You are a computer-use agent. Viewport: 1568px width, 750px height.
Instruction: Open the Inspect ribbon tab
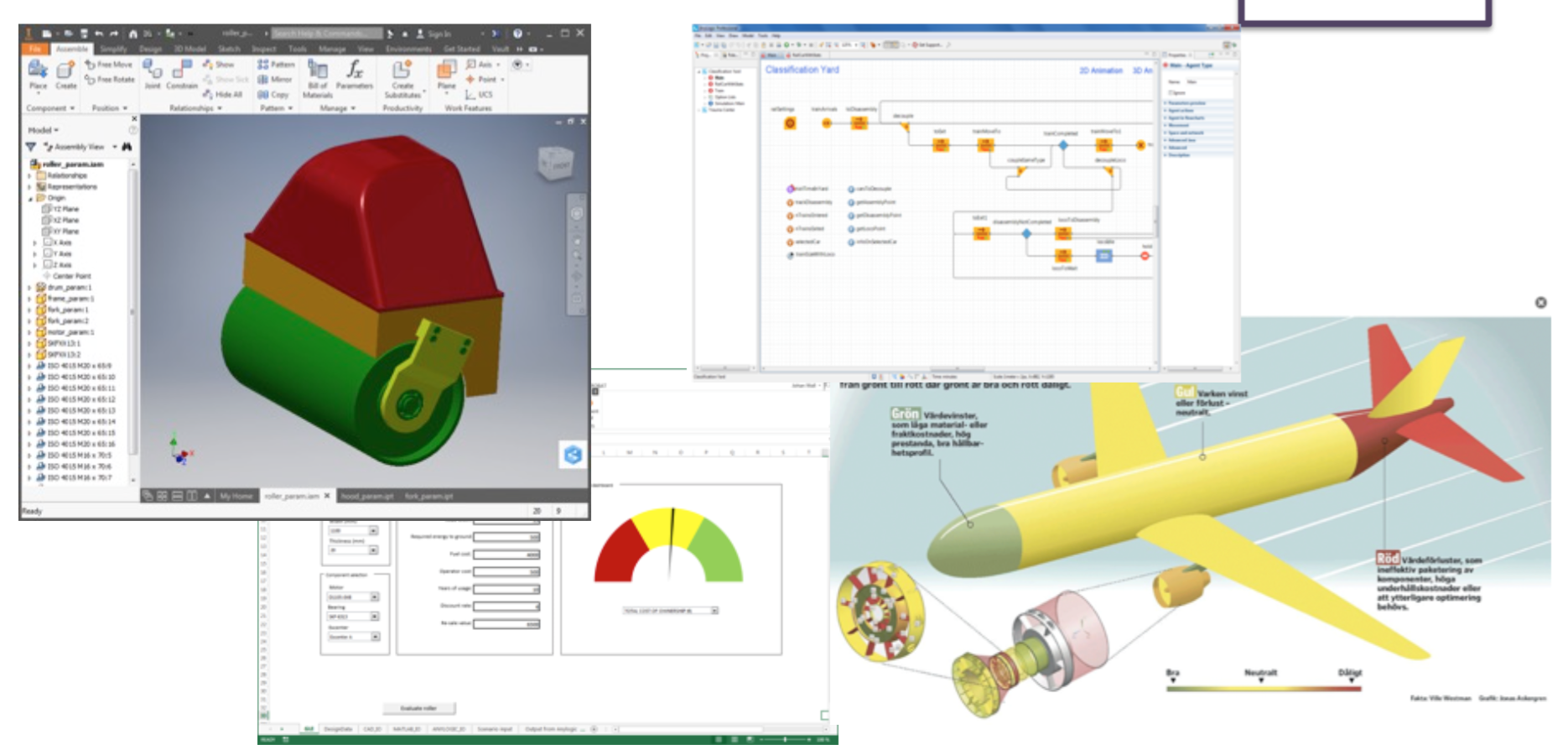click(264, 49)
